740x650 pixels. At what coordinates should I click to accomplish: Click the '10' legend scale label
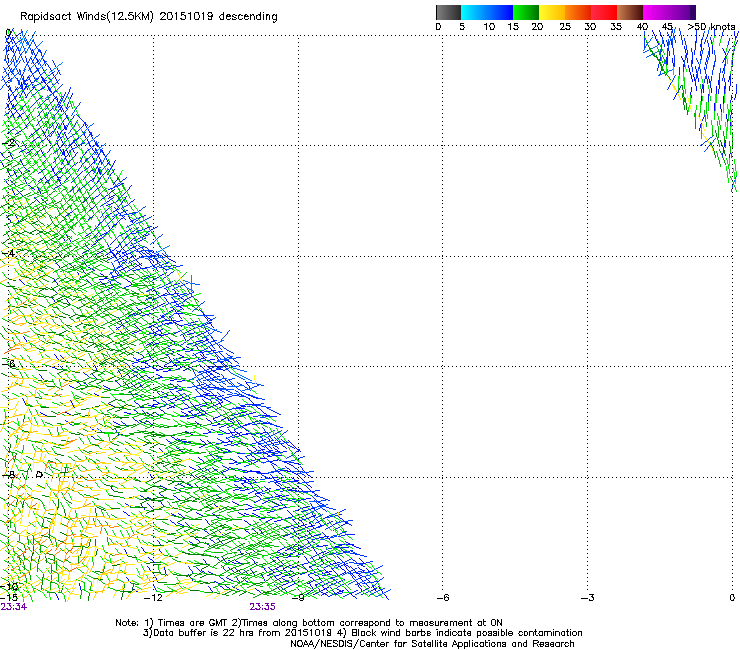pos(489,27)
